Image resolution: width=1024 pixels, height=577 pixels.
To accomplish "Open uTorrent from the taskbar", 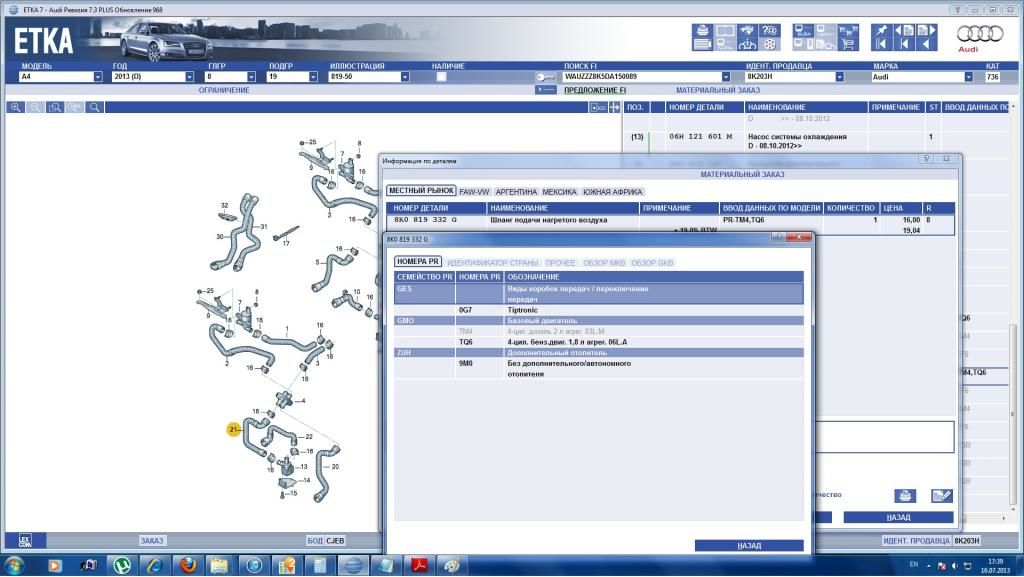I will point(121,565).
